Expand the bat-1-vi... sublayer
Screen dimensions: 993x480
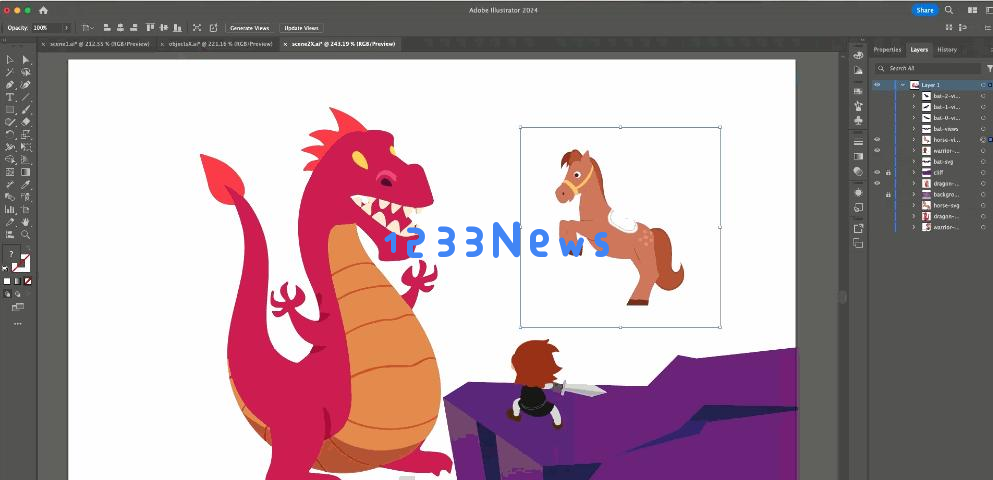tap(914, 107)
